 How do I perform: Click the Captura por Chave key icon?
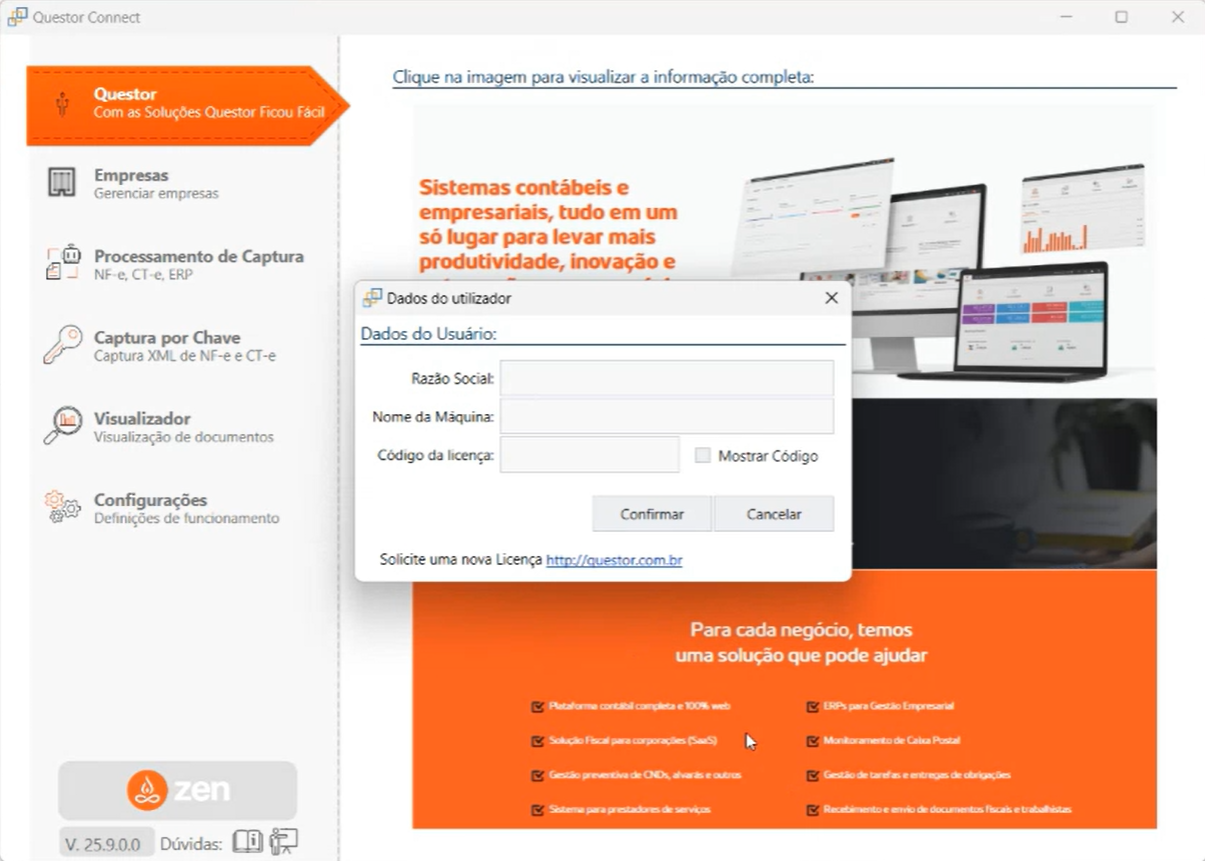click(62, 344)
